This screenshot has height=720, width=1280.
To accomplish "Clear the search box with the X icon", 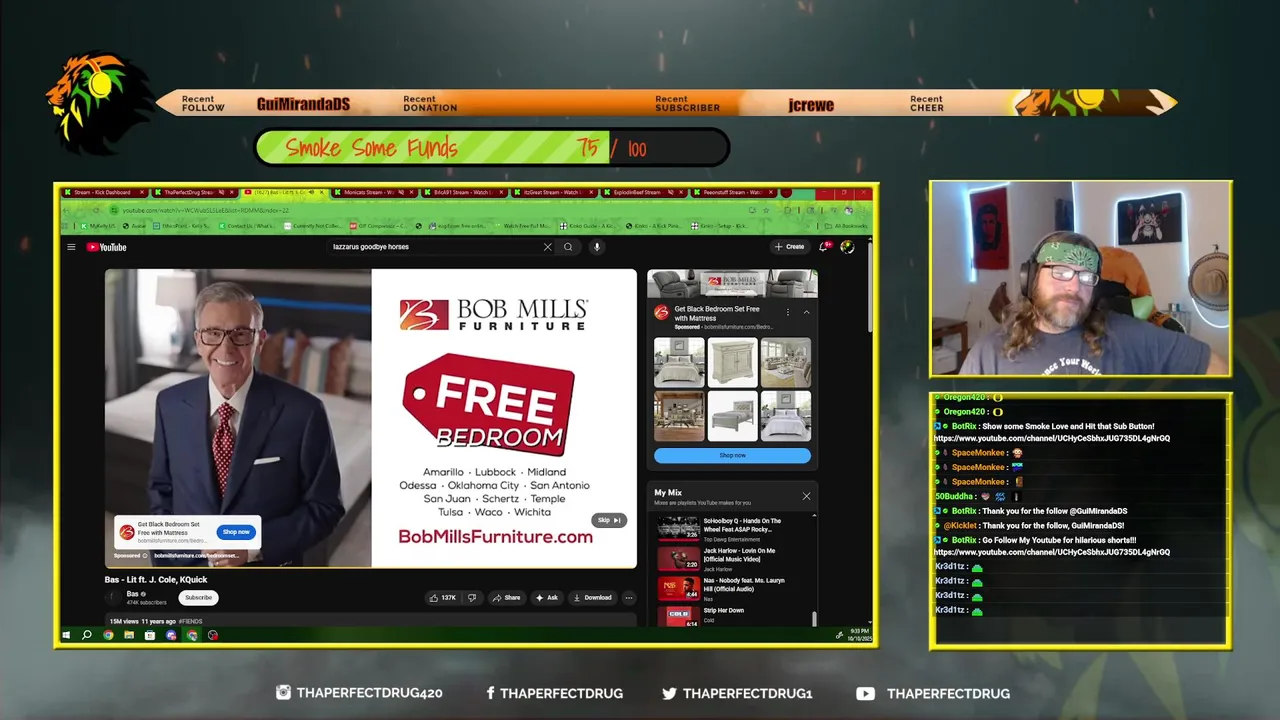I will [x=547, y=247].
